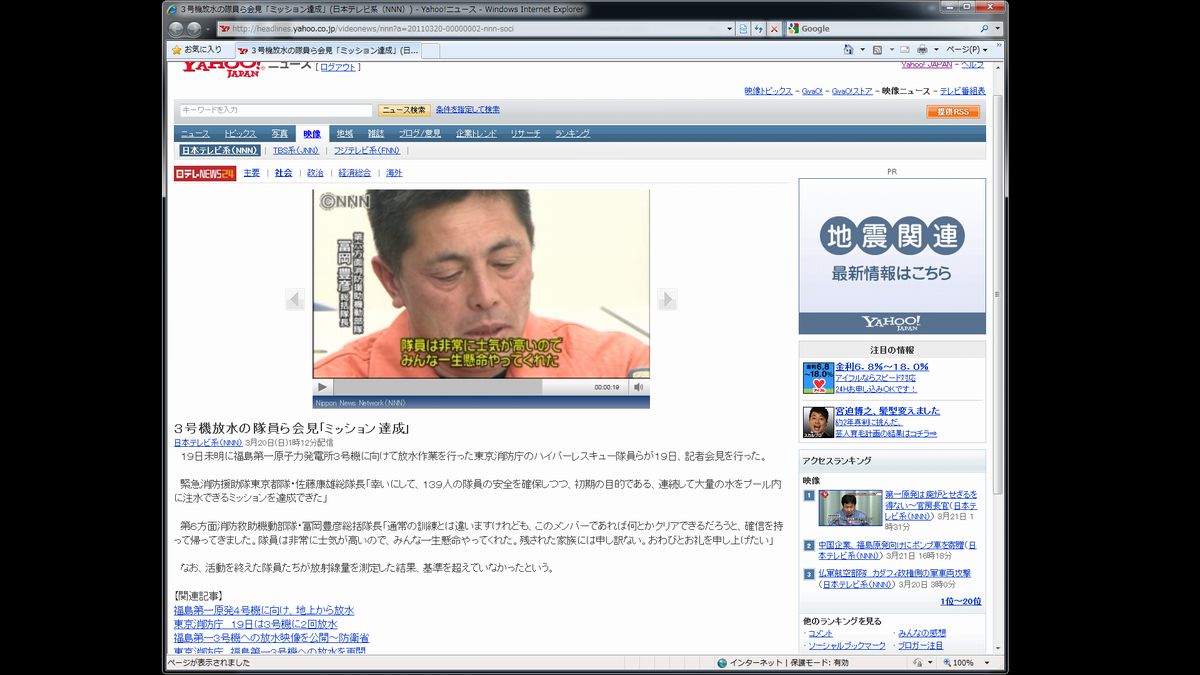
Task: Click the 日テレNEWS24 logo
Action: click(205, 173)
